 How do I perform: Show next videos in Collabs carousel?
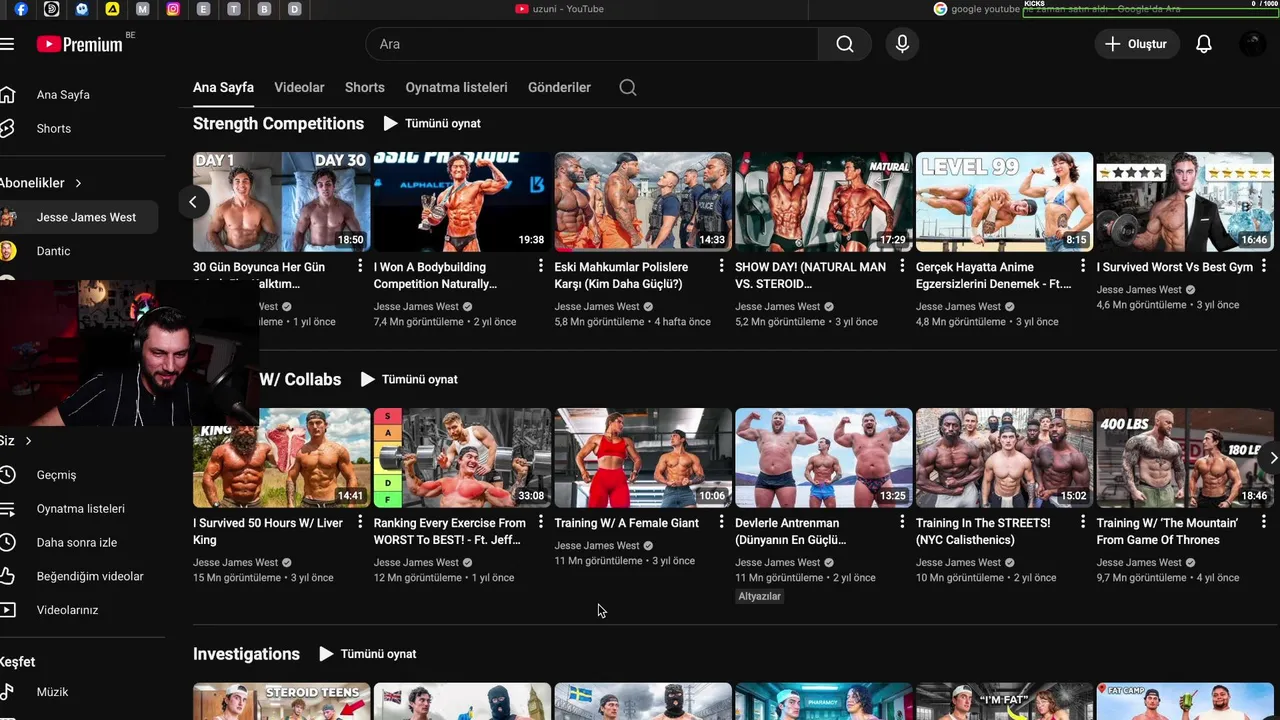pyautogui.click(x=1272, y=457)
